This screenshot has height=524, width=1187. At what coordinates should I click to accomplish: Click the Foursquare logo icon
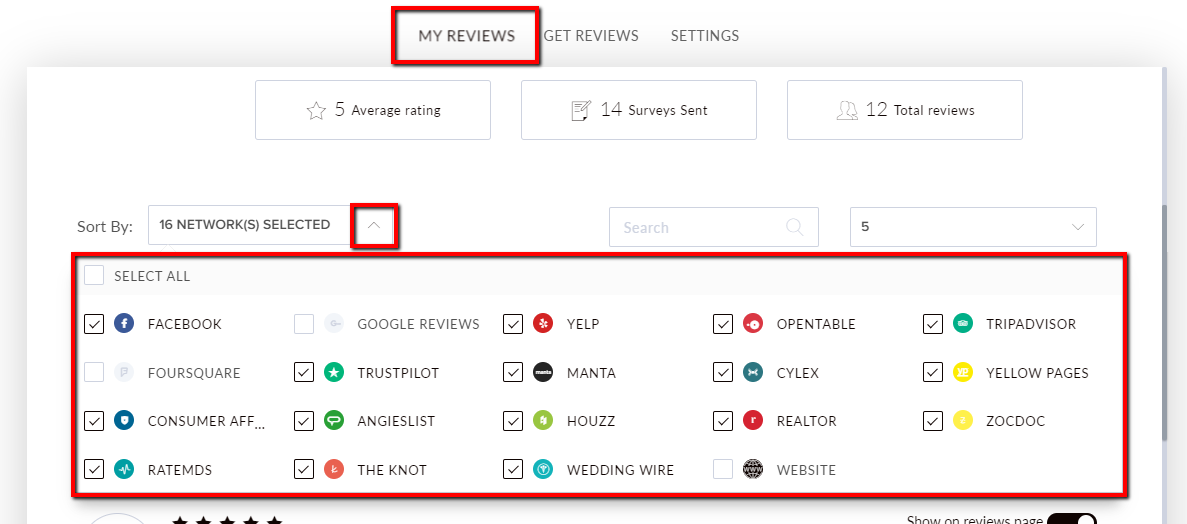coord(124,373)
